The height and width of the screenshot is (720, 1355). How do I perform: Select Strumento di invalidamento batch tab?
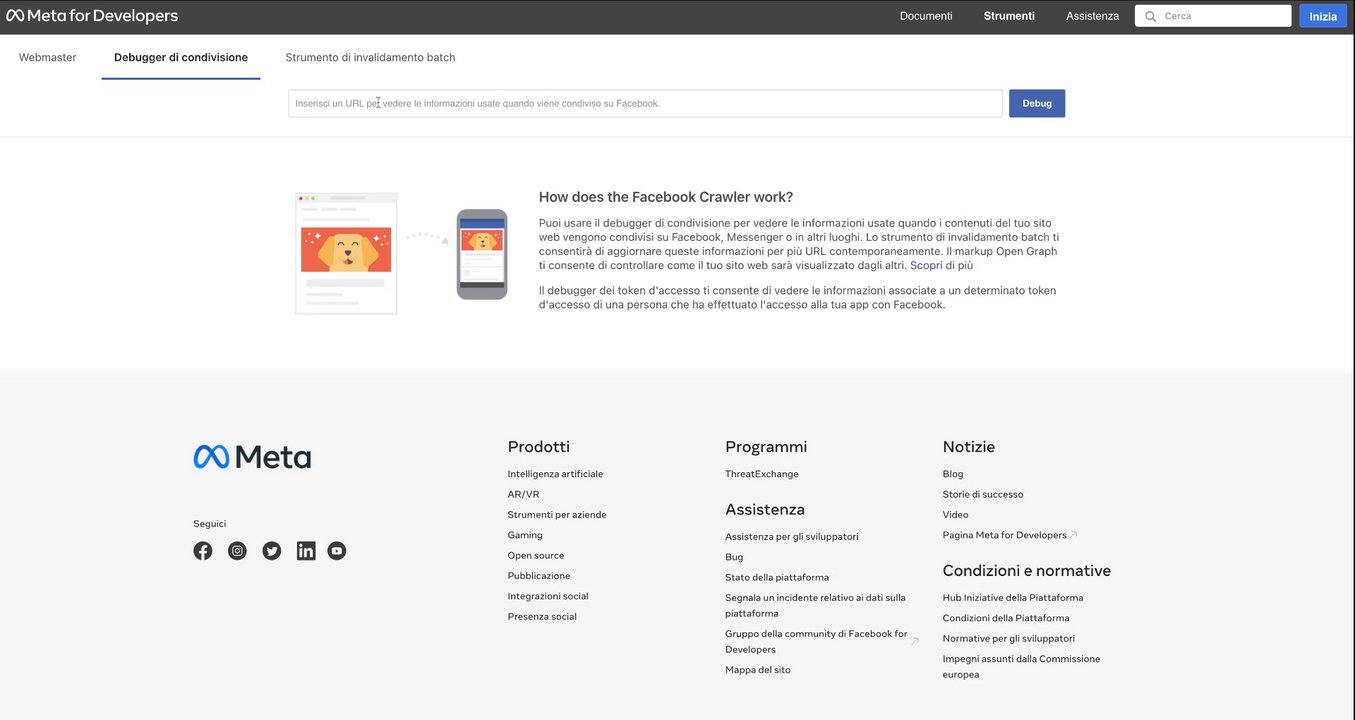(370, 58)
